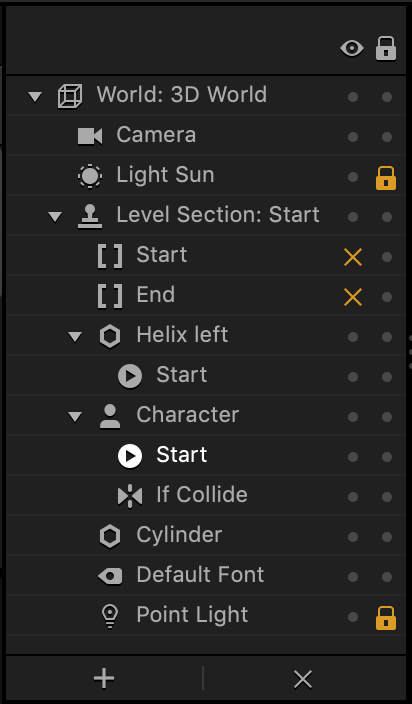Unlock the Point Light layer
Image resolution: width=412 pixels, height=704 pixels.
(386, 618)
